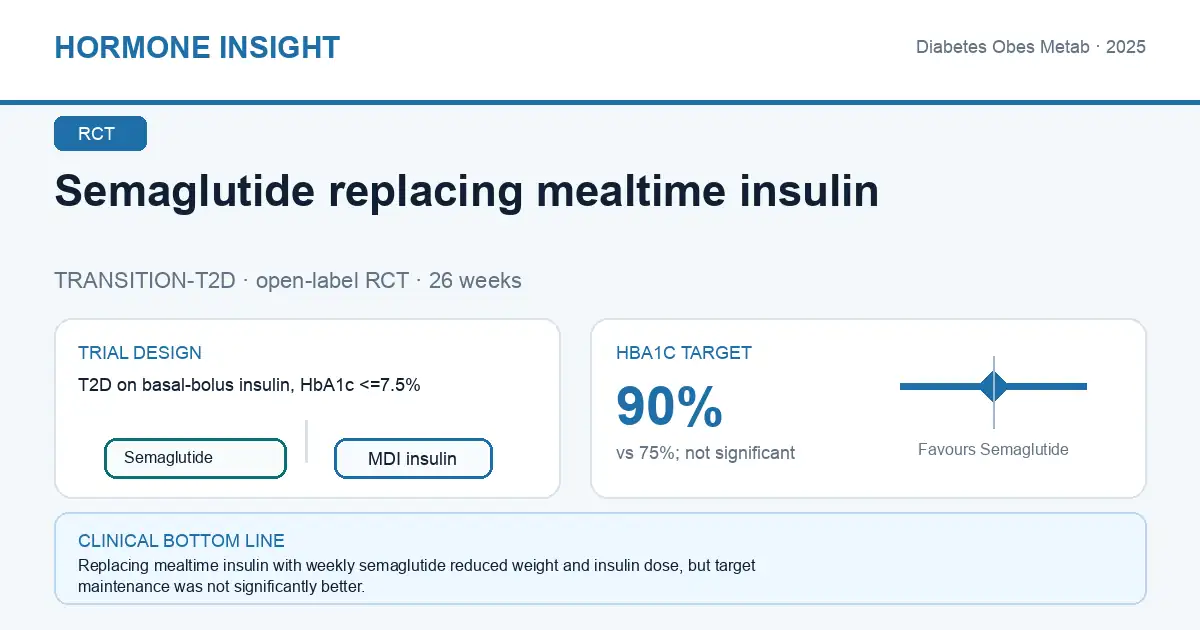The image size is (1200, 630).
Task: Click the MDI insulin arm box
Action: tap(413, 459)
